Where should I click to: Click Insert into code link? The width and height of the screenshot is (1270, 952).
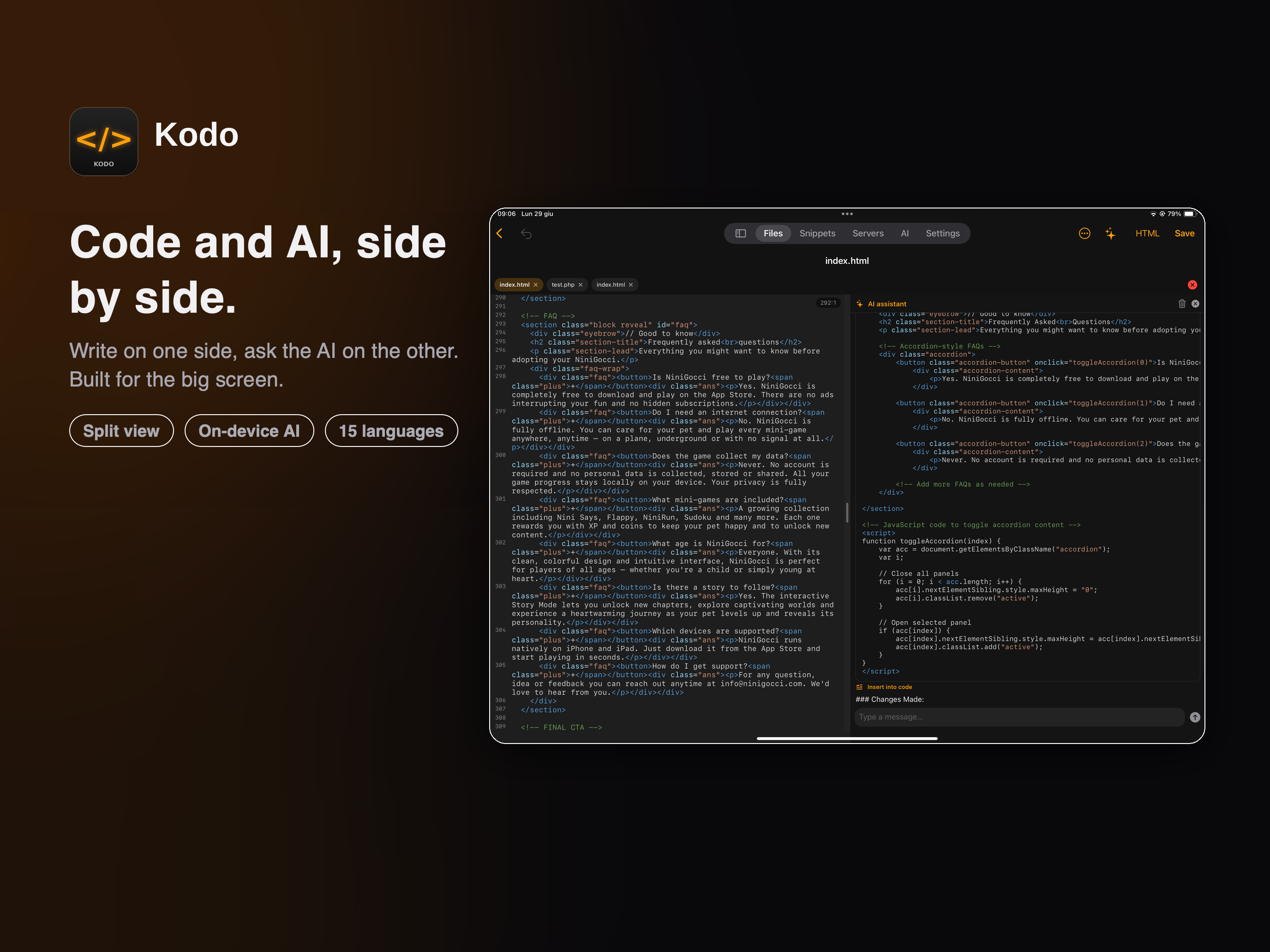point(889,687)
